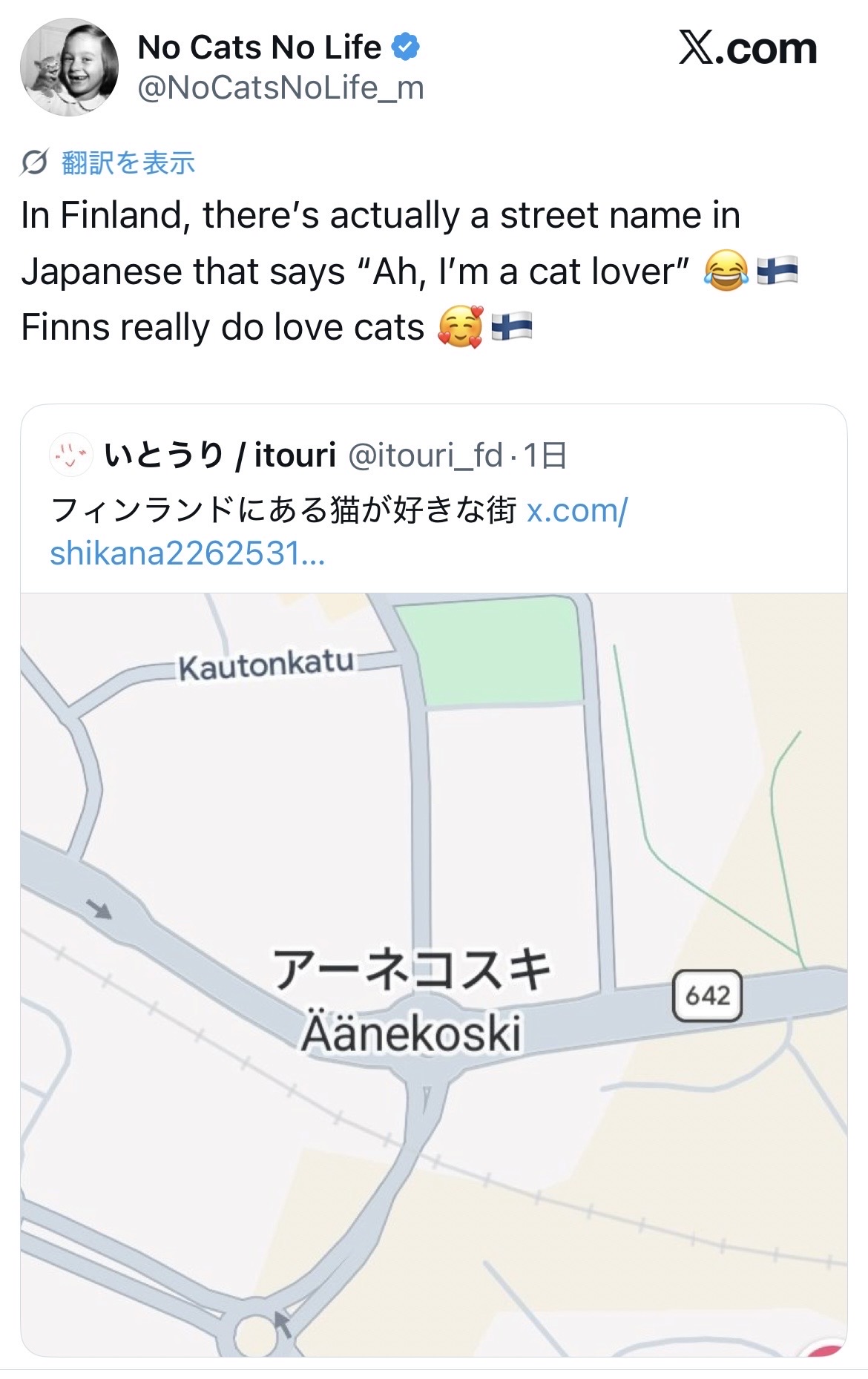This screenshot has width=868, height=1379.
Task: Click the X.com logo
Action: pos(747,50)
